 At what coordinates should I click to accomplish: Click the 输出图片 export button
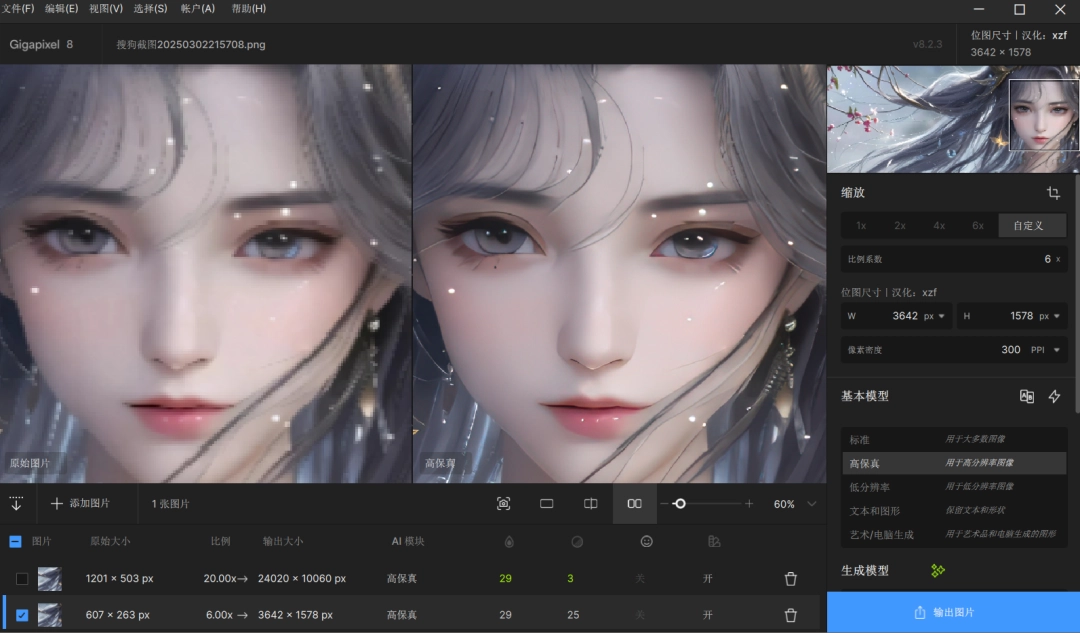953,612
